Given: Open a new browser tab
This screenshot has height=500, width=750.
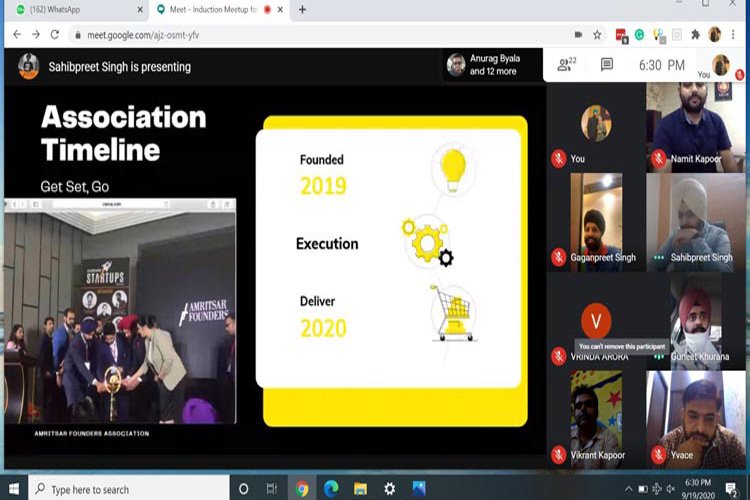Looking at the screenshot, I should 302,10.
